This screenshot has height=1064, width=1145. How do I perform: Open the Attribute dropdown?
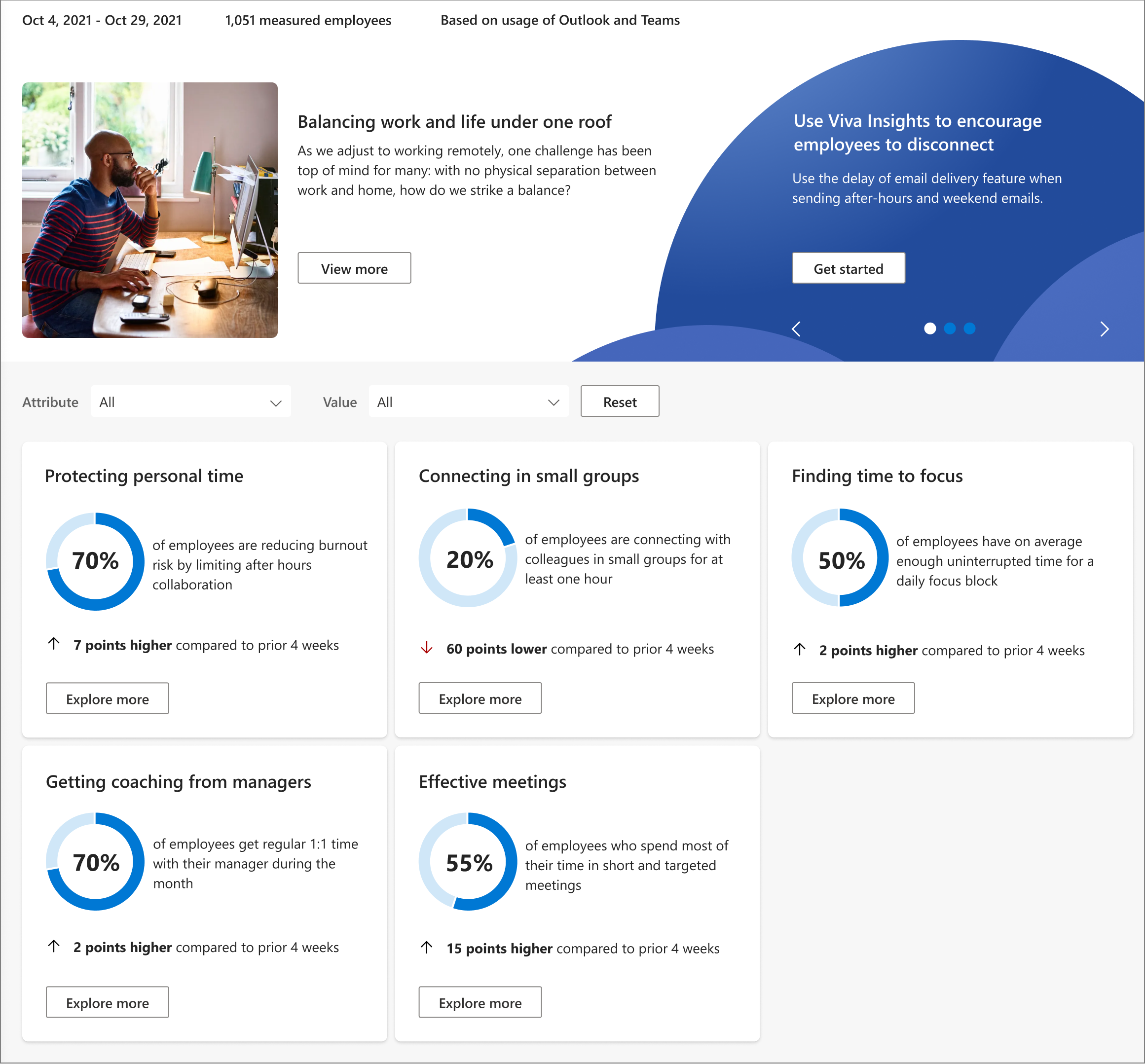coord(190,402)
